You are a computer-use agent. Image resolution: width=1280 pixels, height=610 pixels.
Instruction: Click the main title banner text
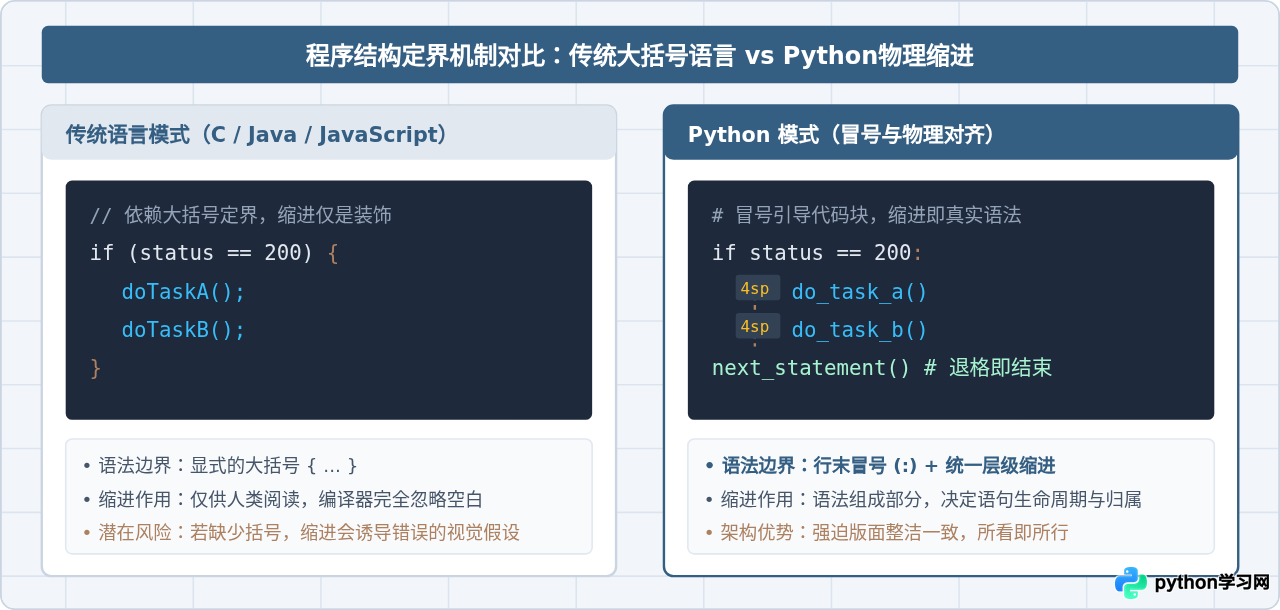(x=640, y=55)
